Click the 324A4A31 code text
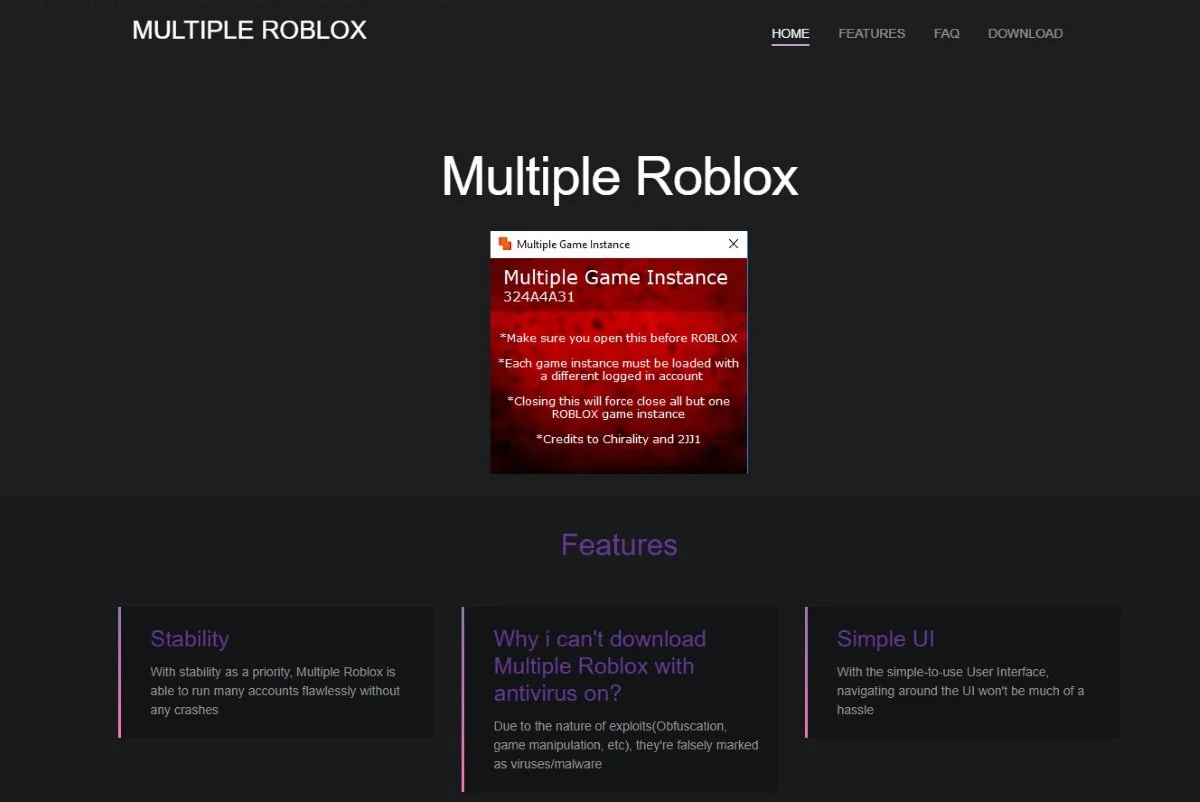Viewport: 1200px width, 802px height. tap(538, 297)
